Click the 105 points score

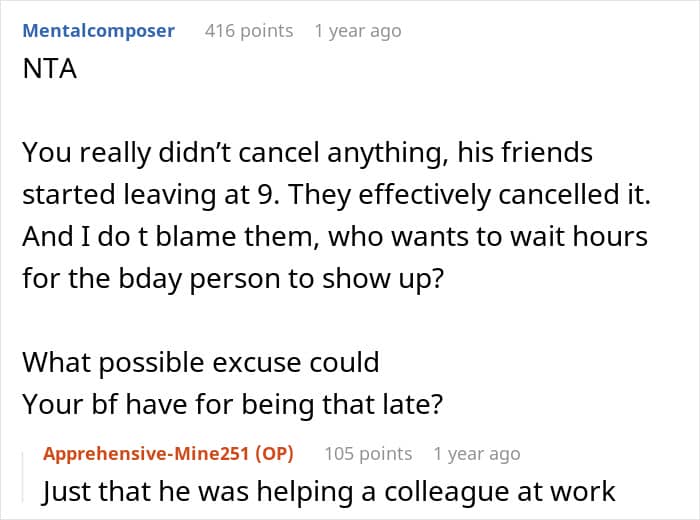pyautogui.click(x=368, y=454)
